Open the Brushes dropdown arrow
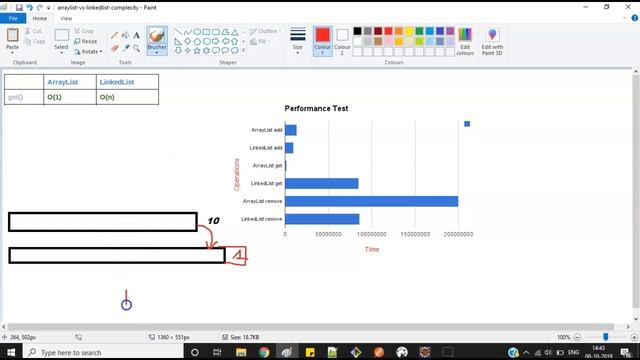The width and height of the screenshot is (640, 360). coord(157,53)
